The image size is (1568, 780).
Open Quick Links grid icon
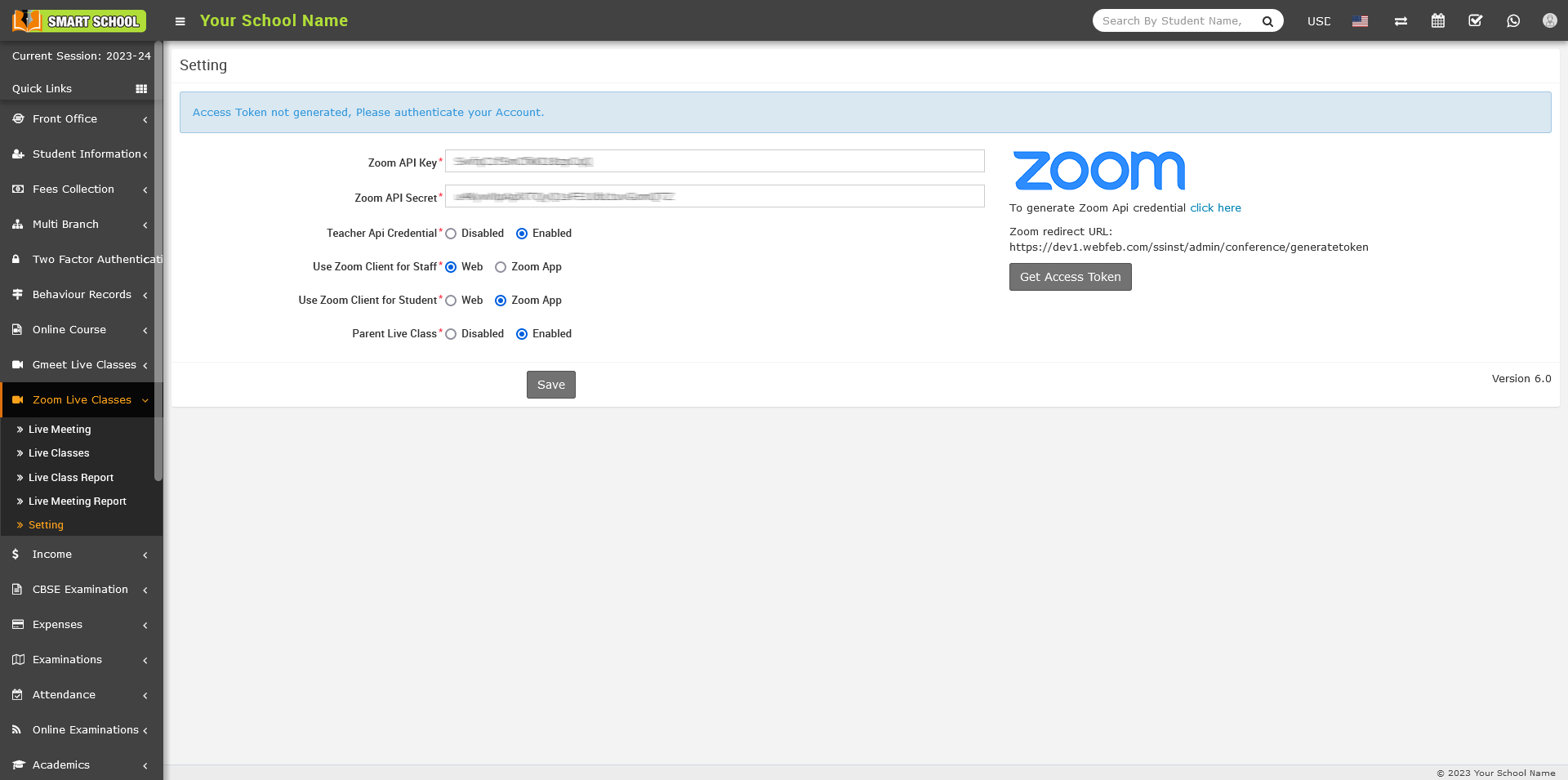click(141, 89)
